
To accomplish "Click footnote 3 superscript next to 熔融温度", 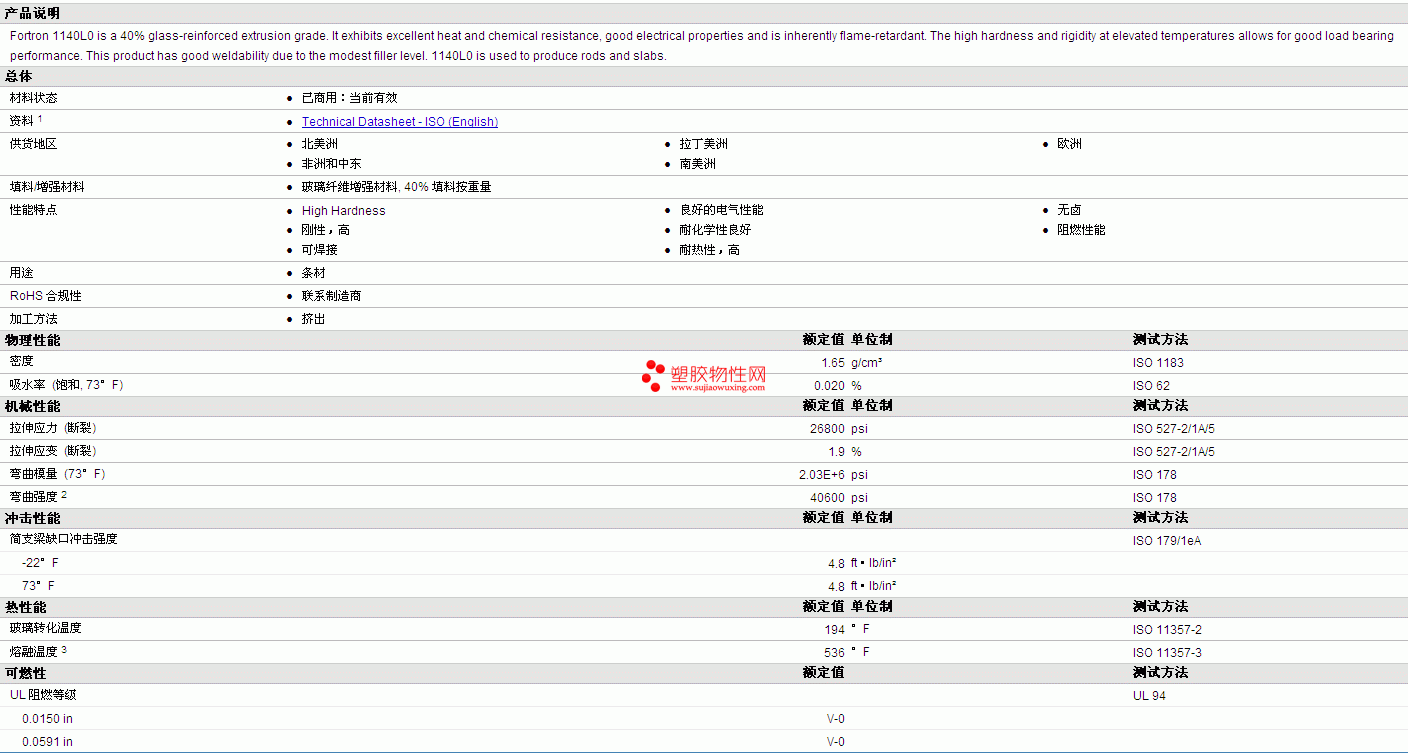I will 64,649.
